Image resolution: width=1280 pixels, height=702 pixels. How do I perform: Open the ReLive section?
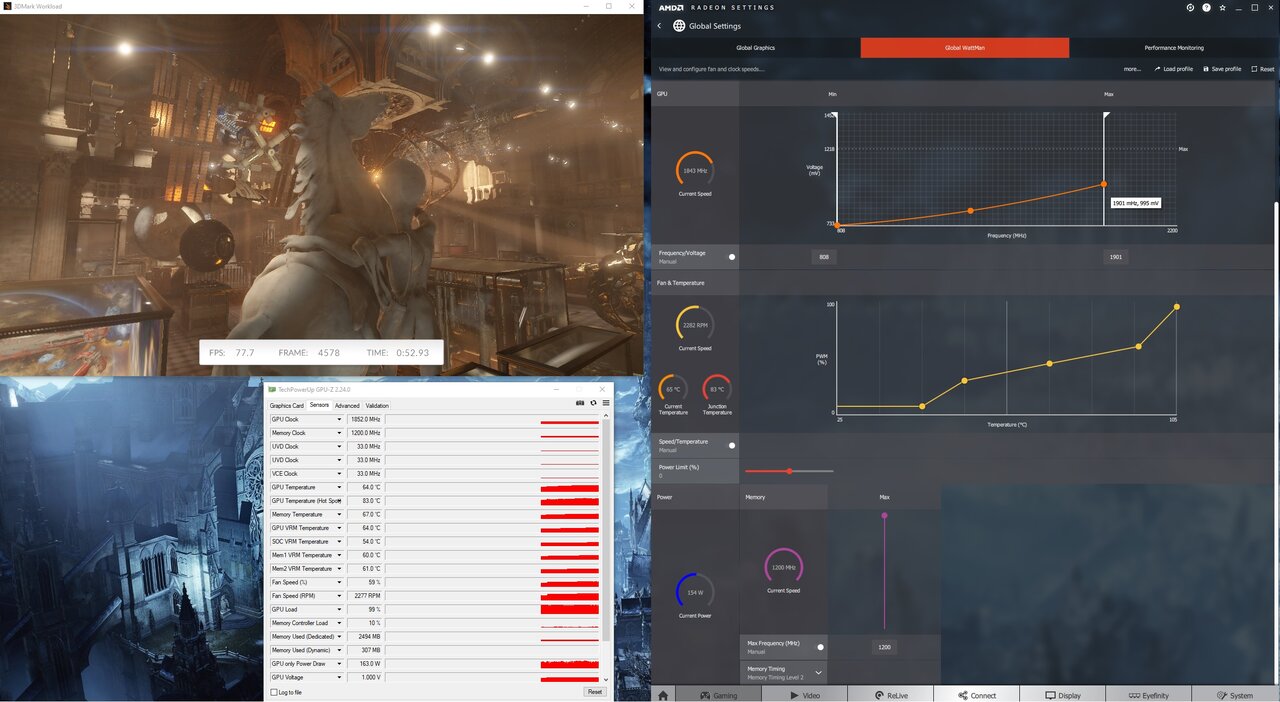click(x=891, y=695)
